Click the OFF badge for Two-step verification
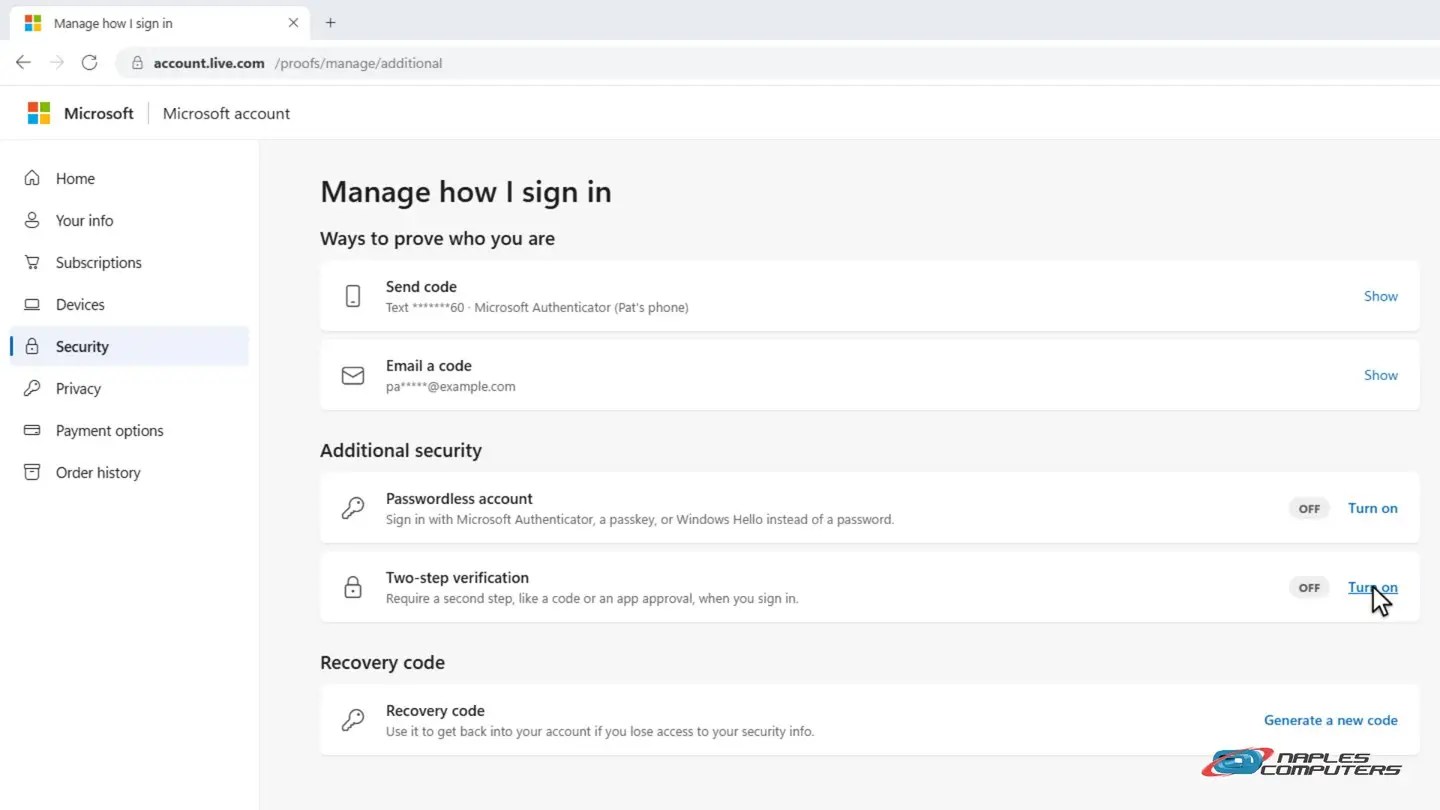The image size is (1440, 810). pos(1309,588)
